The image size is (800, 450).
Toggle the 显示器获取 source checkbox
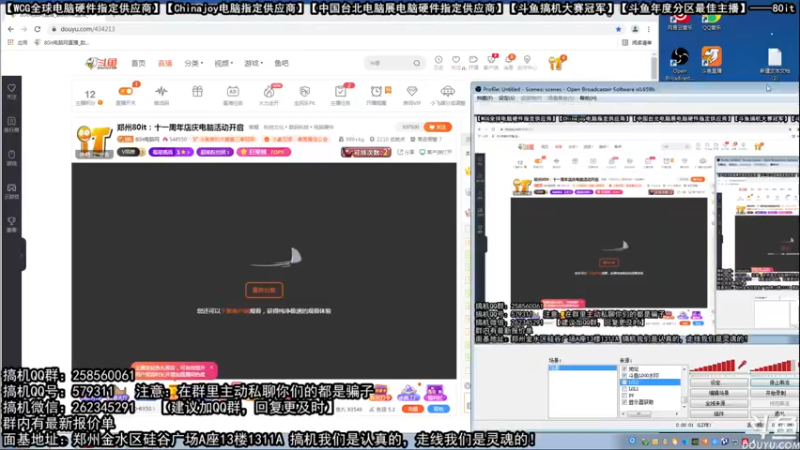pos(624,402)
